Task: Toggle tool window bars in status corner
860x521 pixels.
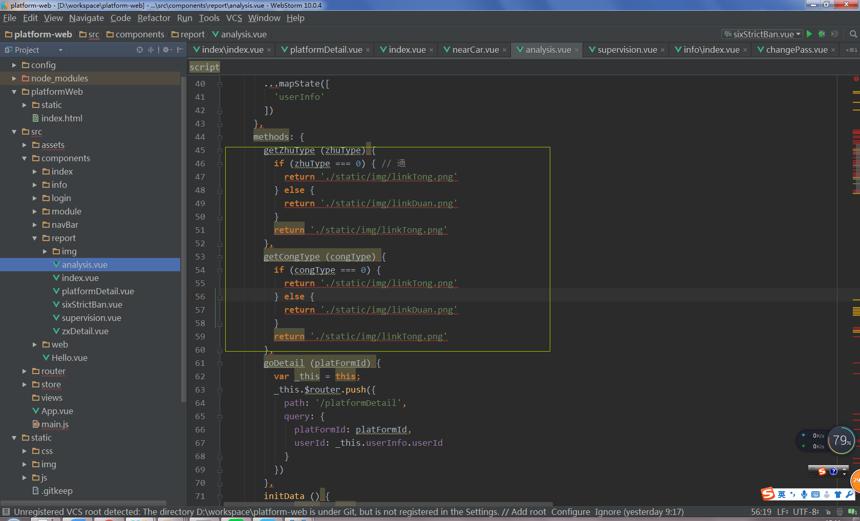Action: (x=6, y=512)
